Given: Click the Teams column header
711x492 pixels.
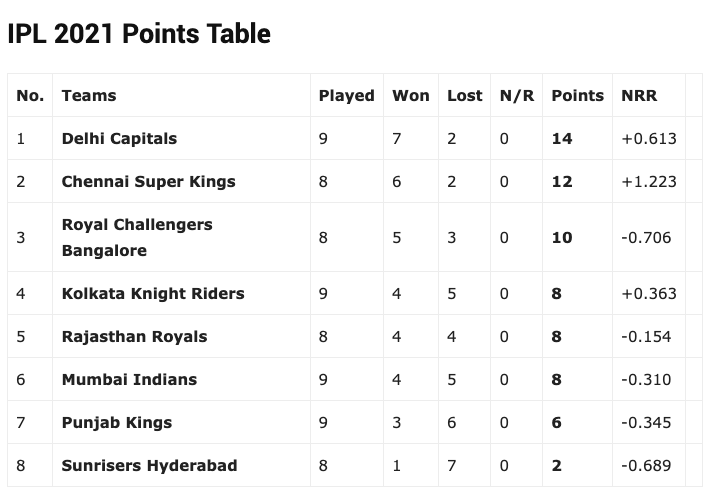Looking at the screenshot, I should pyautogui.click(x=88, y=95).
